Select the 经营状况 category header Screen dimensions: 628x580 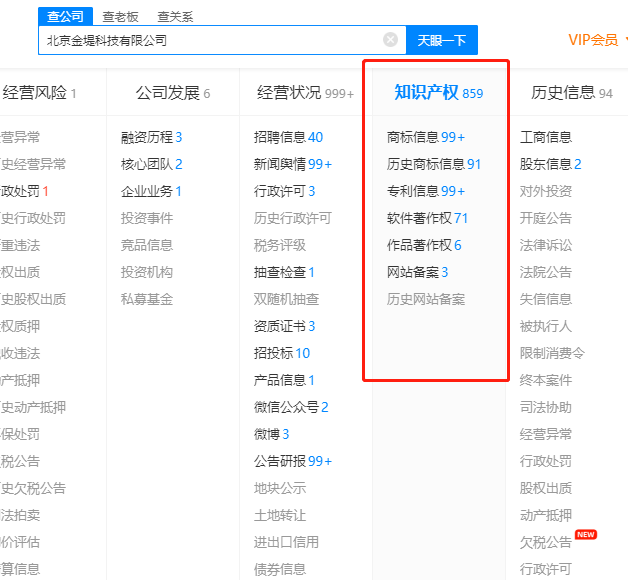pyautogui.click(x=306, y=93)
